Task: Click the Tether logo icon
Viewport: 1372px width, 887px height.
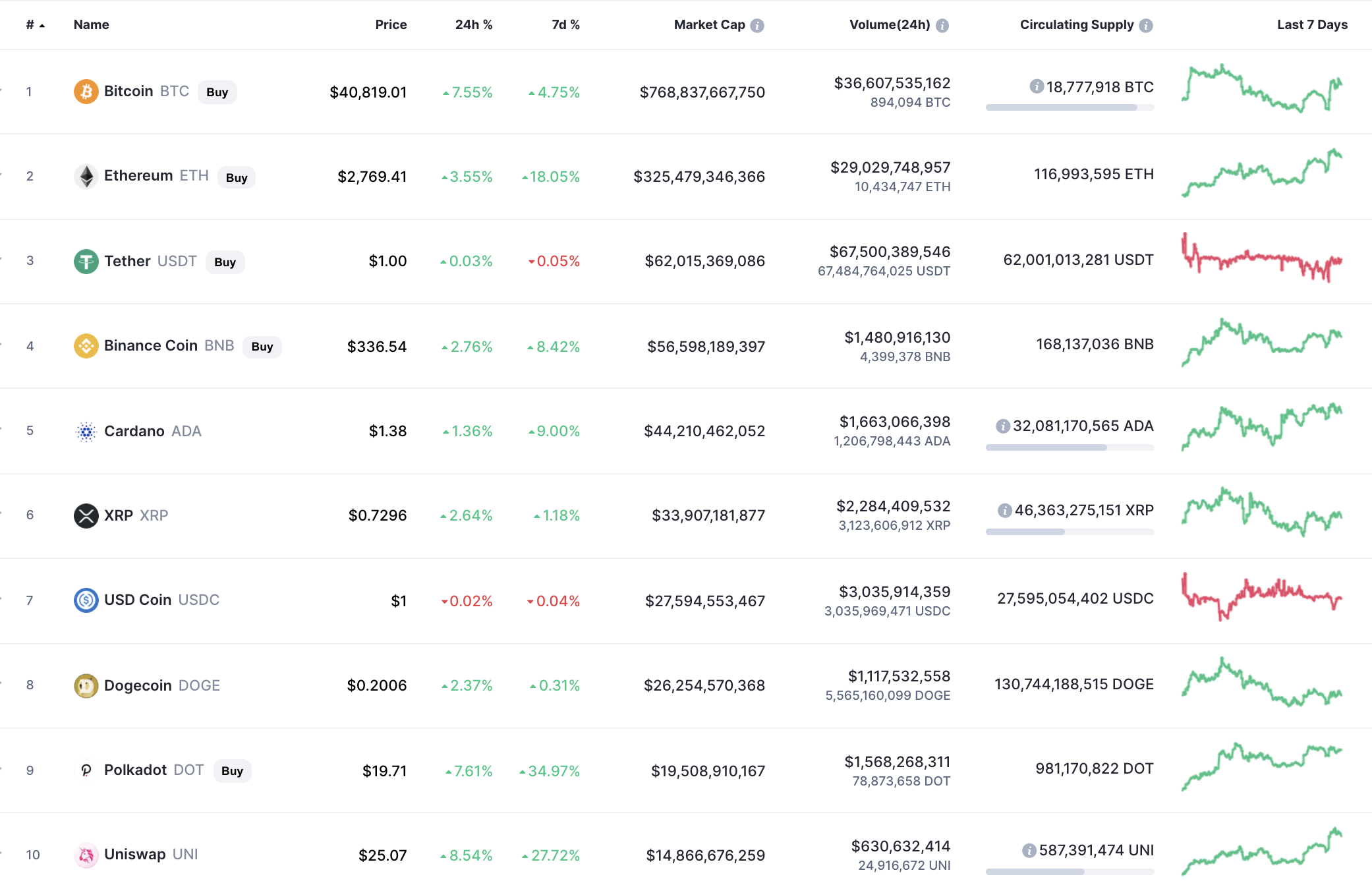Action: tap(86, 262)
